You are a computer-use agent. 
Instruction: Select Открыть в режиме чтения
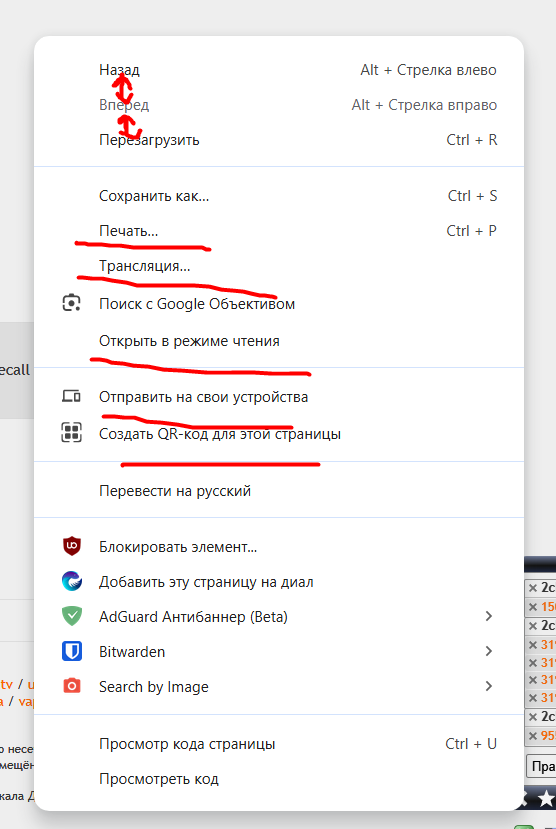pyautogui.click(x=279, y=341)
